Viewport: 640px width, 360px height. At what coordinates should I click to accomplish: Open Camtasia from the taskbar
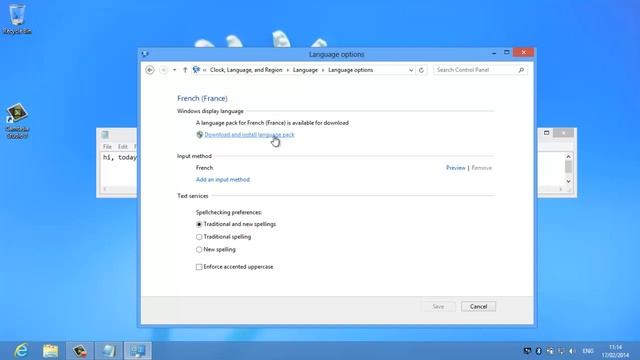80,351
